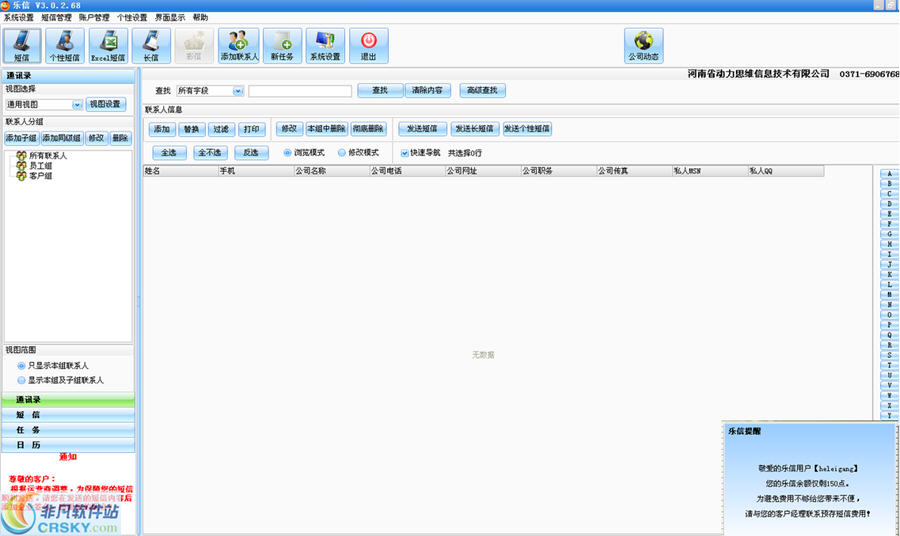Click the 高级查找 advanced search button
The height and width of the screenshot is (536, 900).
point(483,91)
